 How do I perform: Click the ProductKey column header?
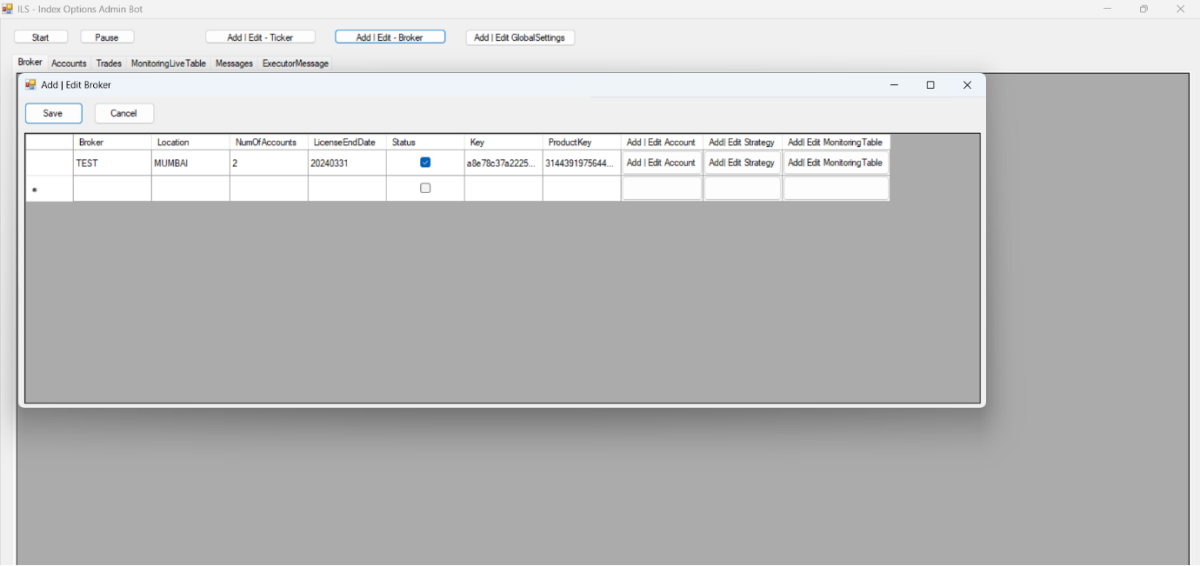click(x=581, y=142)
